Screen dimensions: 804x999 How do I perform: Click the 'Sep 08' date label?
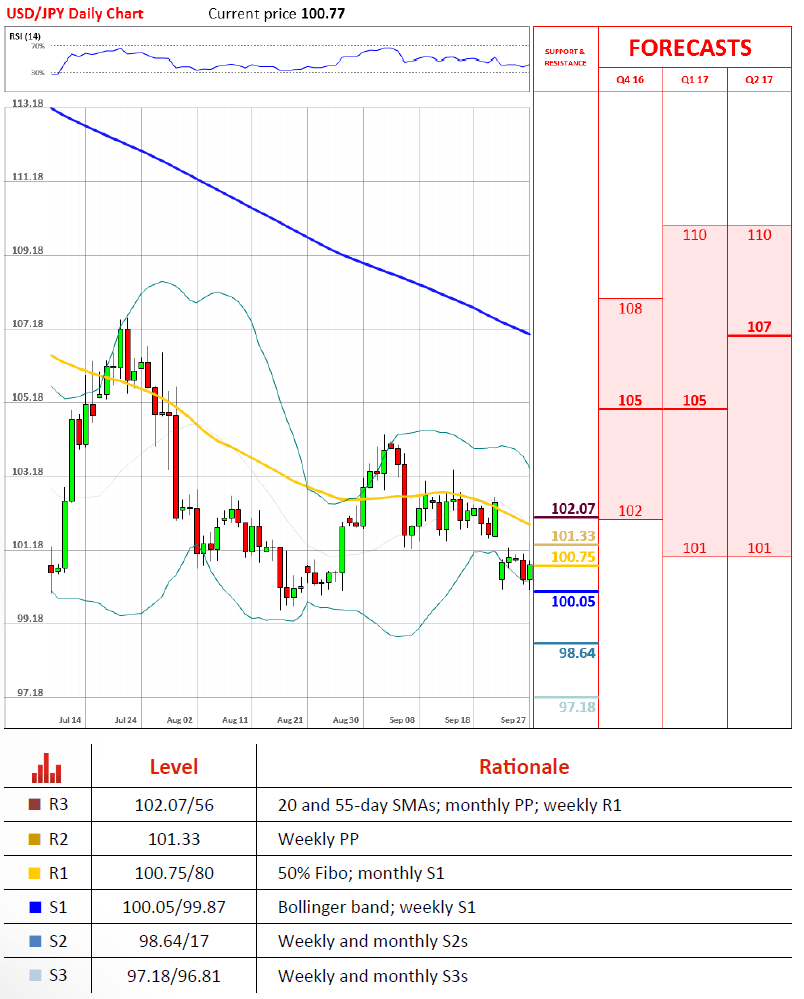click(x=402, y=720)
